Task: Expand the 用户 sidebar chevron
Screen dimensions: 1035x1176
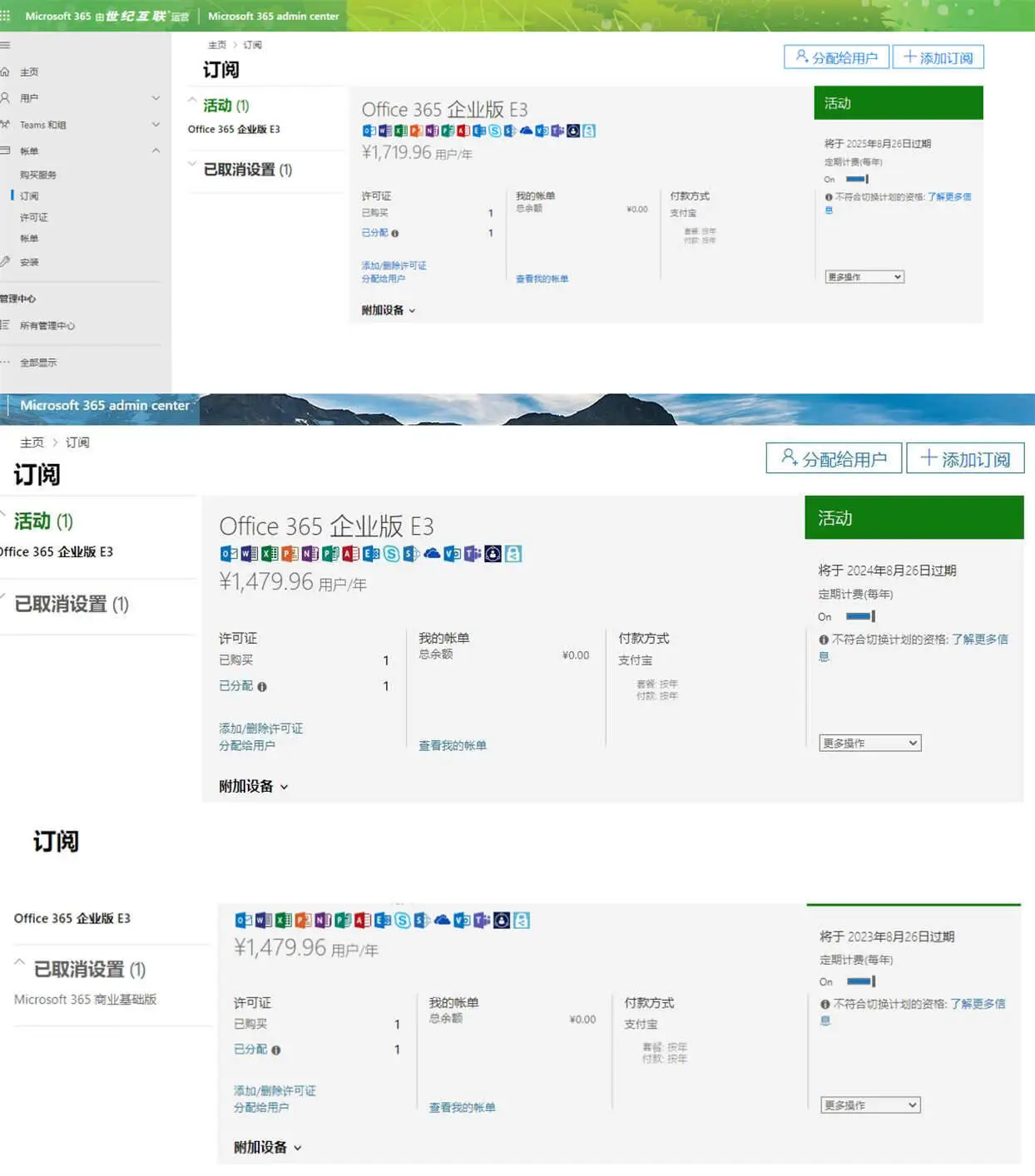Action: pyautogui.click(x=156, y=97)
